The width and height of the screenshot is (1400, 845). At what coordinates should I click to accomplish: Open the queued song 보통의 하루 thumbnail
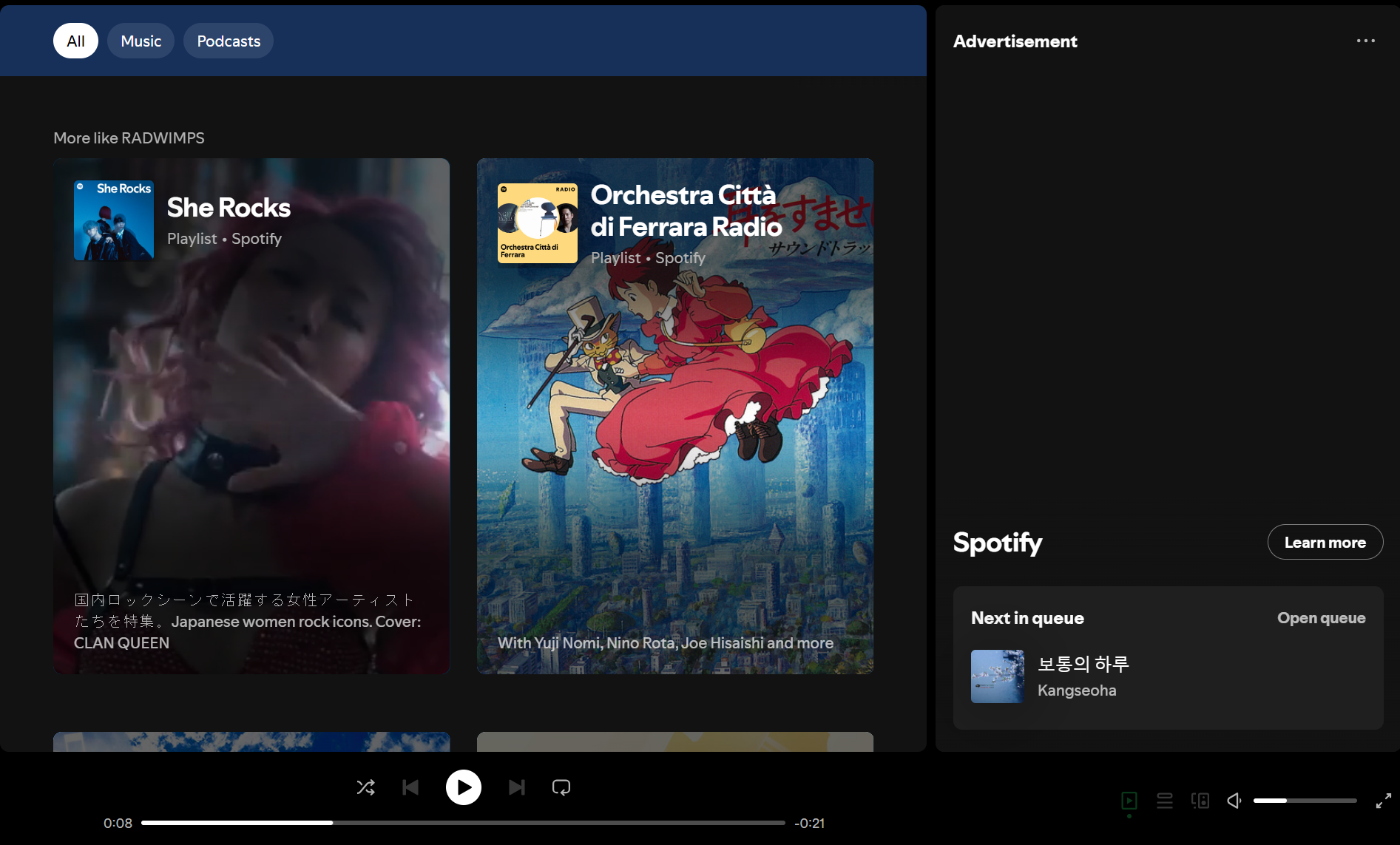point(998,676)
